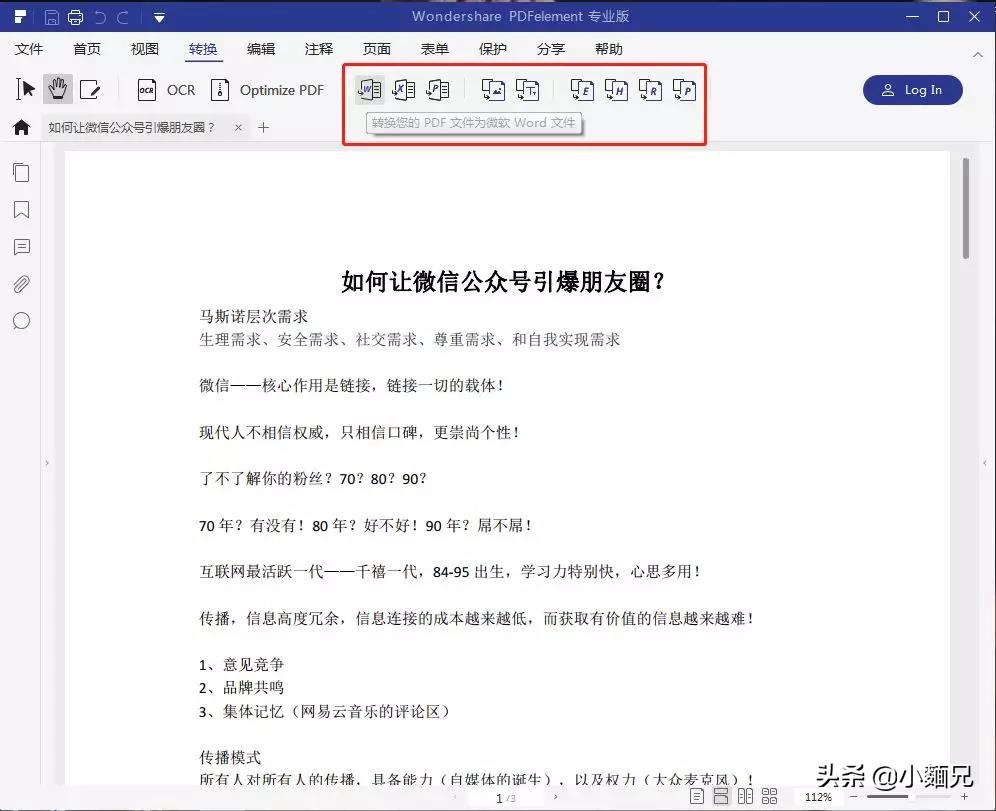
Task: Click the Log In button
Action: click(912, 89)
